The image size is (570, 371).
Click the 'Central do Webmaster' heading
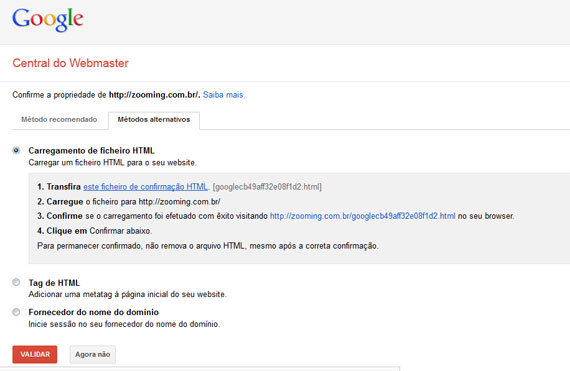coord(71,63)
